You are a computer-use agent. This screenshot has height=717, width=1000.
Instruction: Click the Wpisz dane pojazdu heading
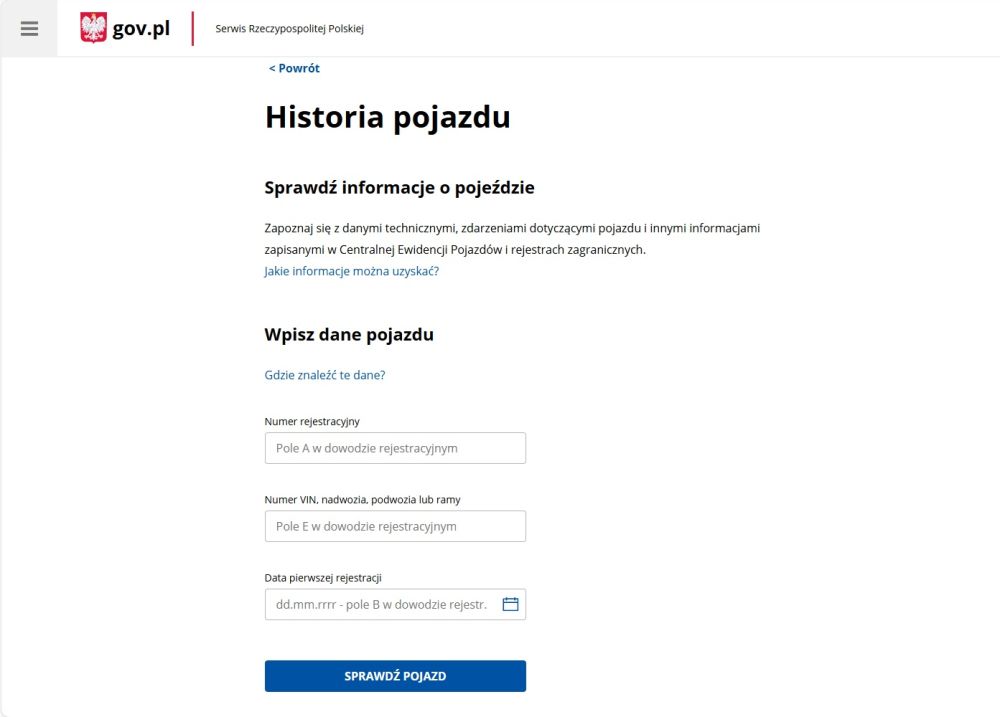pos(349,334)
